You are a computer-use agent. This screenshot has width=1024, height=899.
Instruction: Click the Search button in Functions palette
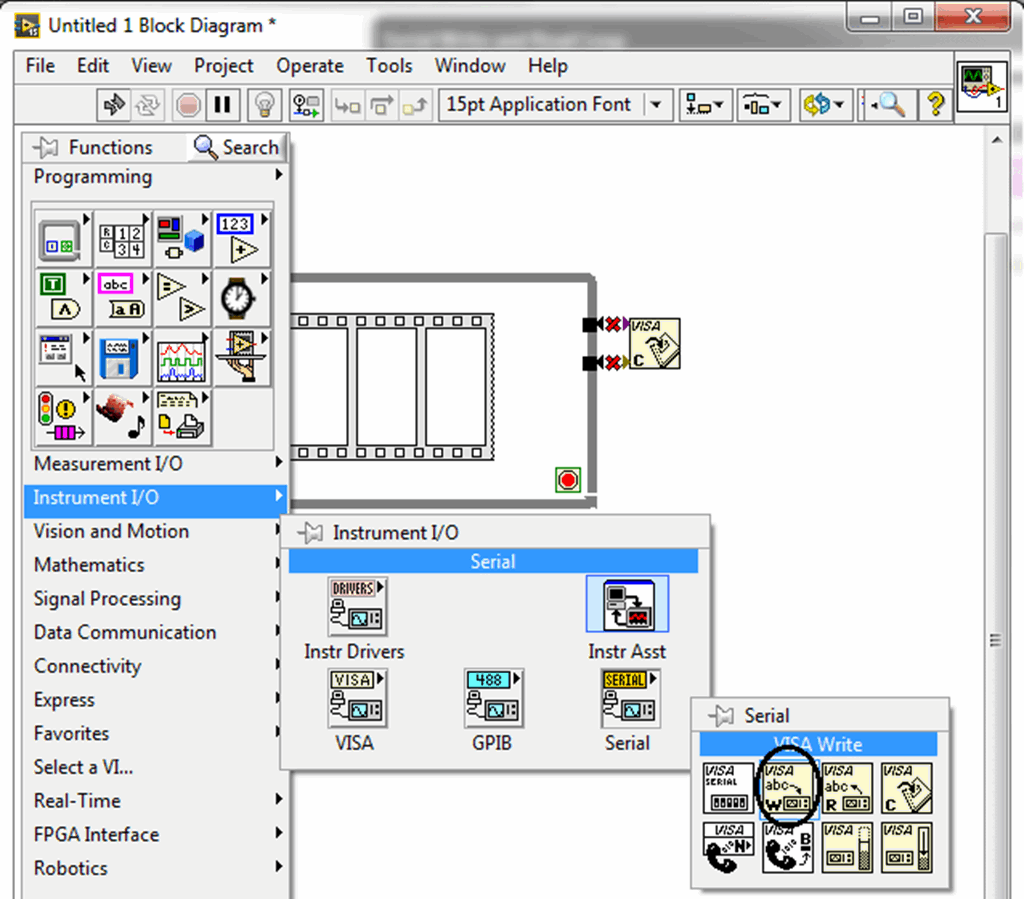(x=236, y=146)
